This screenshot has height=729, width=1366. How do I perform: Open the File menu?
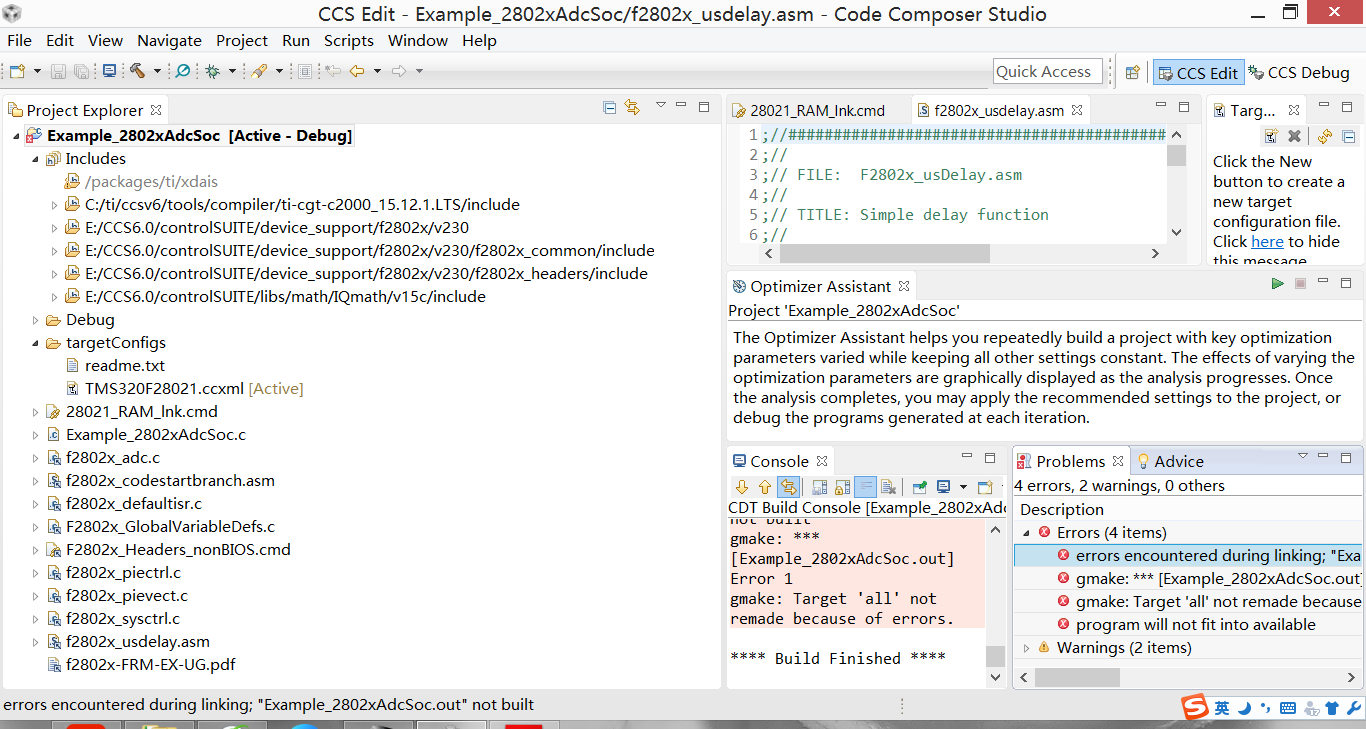pos(19,40)
